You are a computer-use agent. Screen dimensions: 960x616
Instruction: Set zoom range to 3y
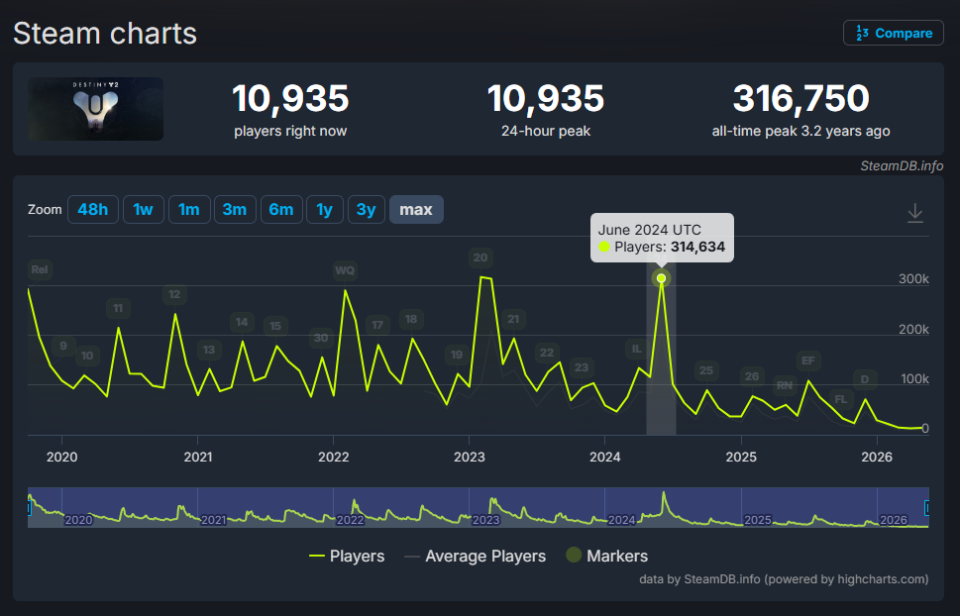coord(366,209)
